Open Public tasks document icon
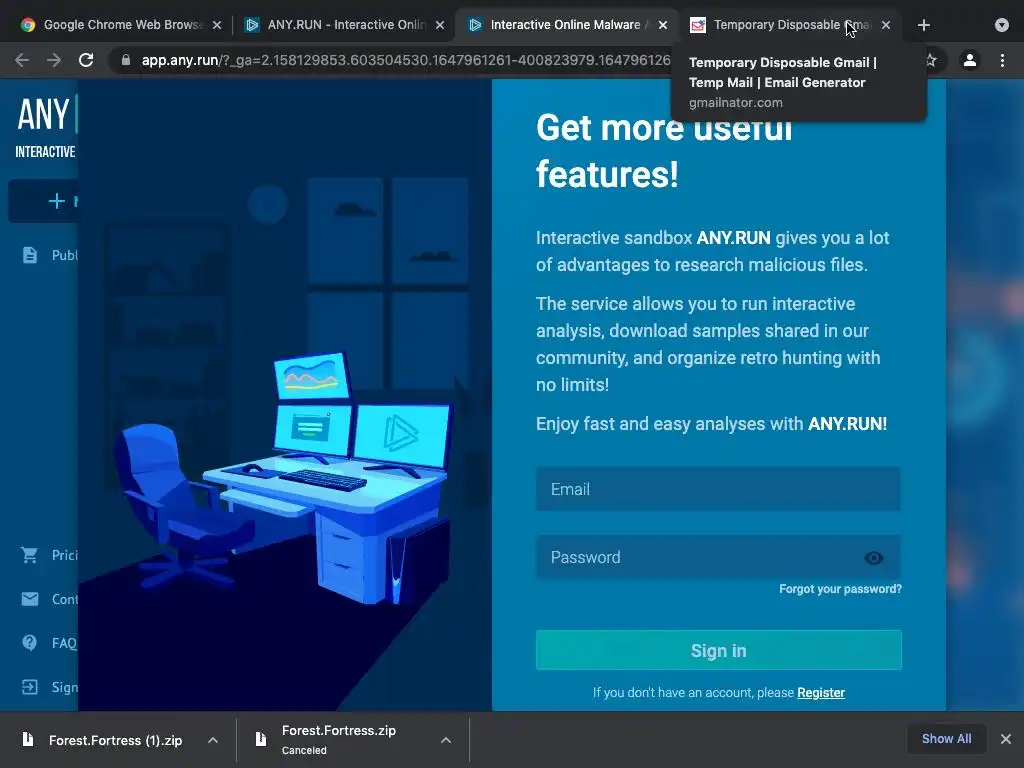 pos(30,255)
